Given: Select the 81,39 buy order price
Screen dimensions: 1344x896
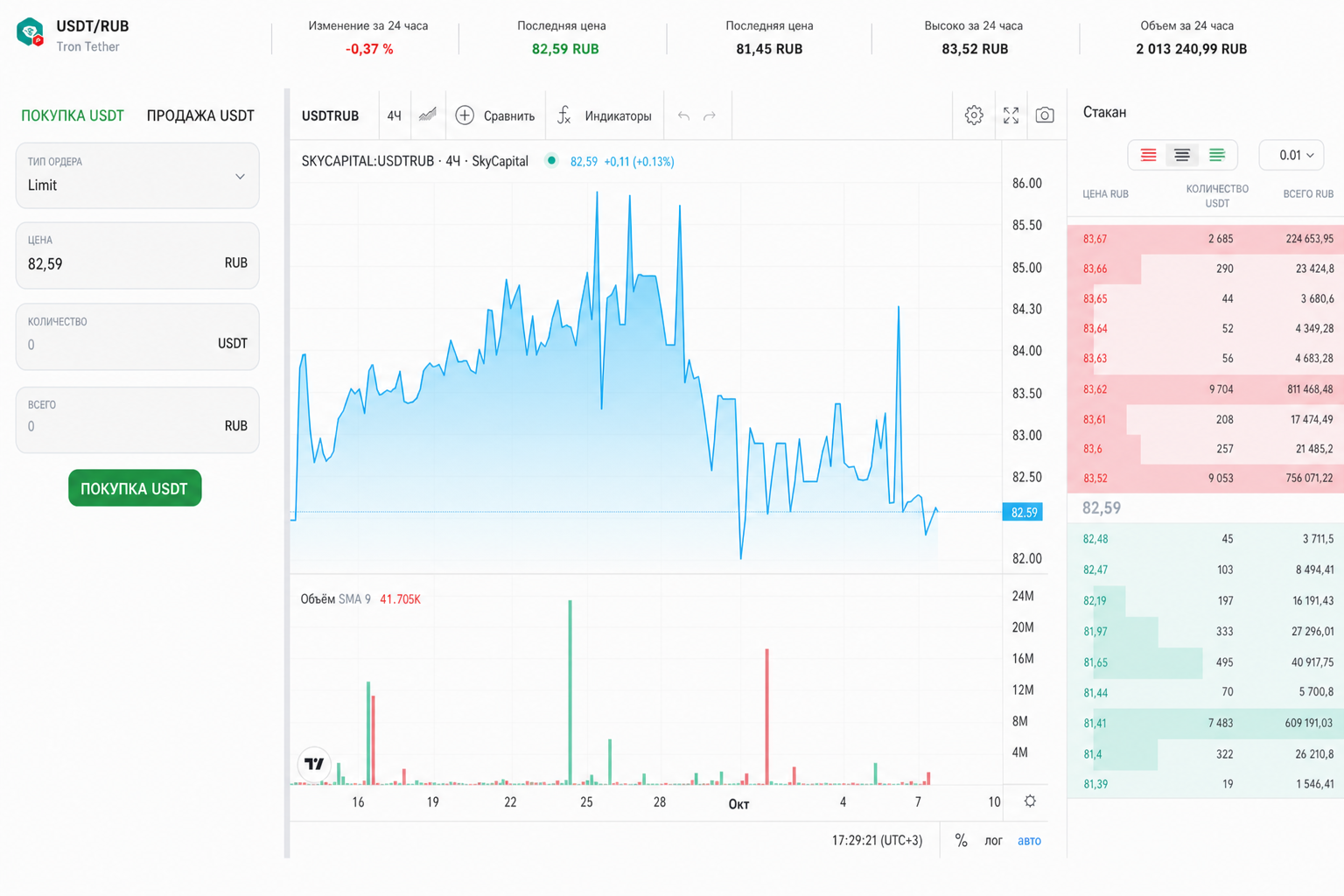Looking at the screenshot, I should 1095,784.
